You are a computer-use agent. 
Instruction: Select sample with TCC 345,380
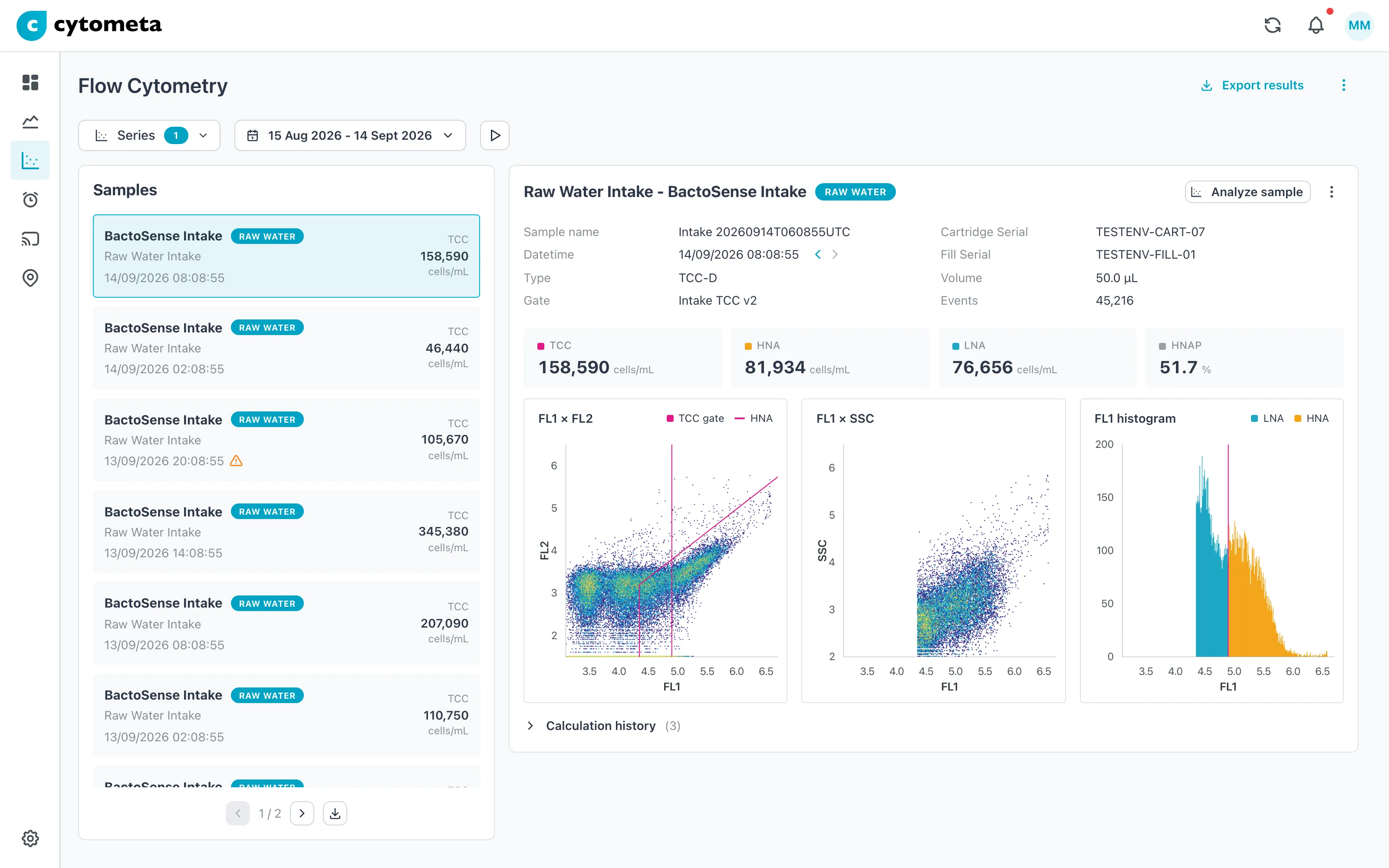click(286, 532)
